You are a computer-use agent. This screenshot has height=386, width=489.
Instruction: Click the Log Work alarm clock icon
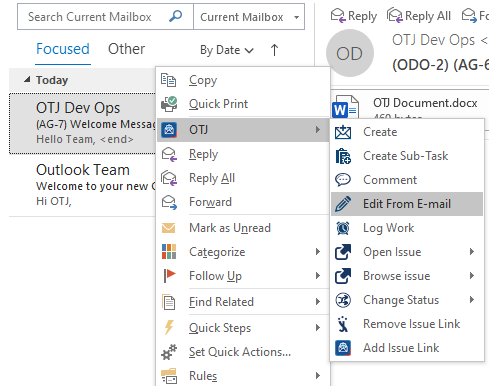343,228
